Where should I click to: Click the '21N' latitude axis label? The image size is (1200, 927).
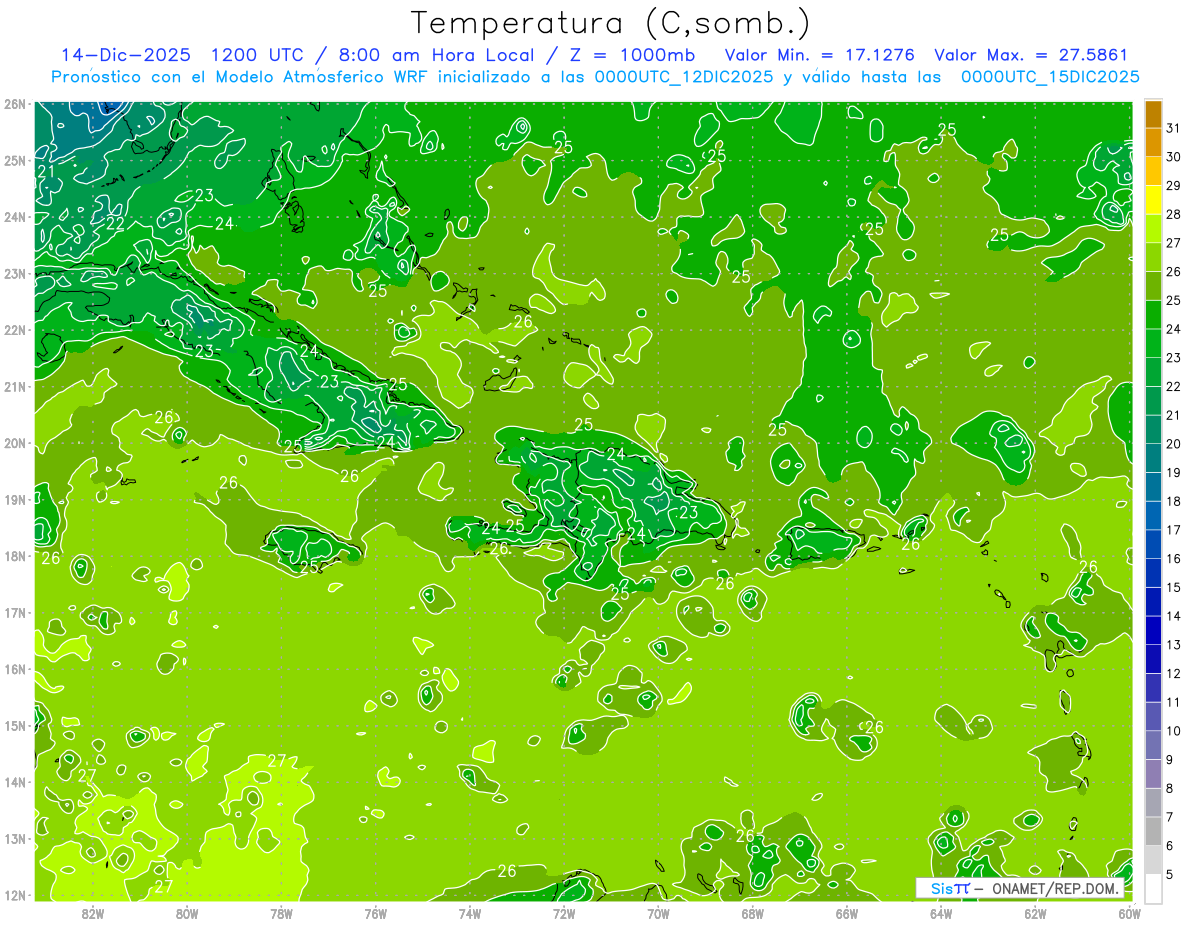(14, 386)
